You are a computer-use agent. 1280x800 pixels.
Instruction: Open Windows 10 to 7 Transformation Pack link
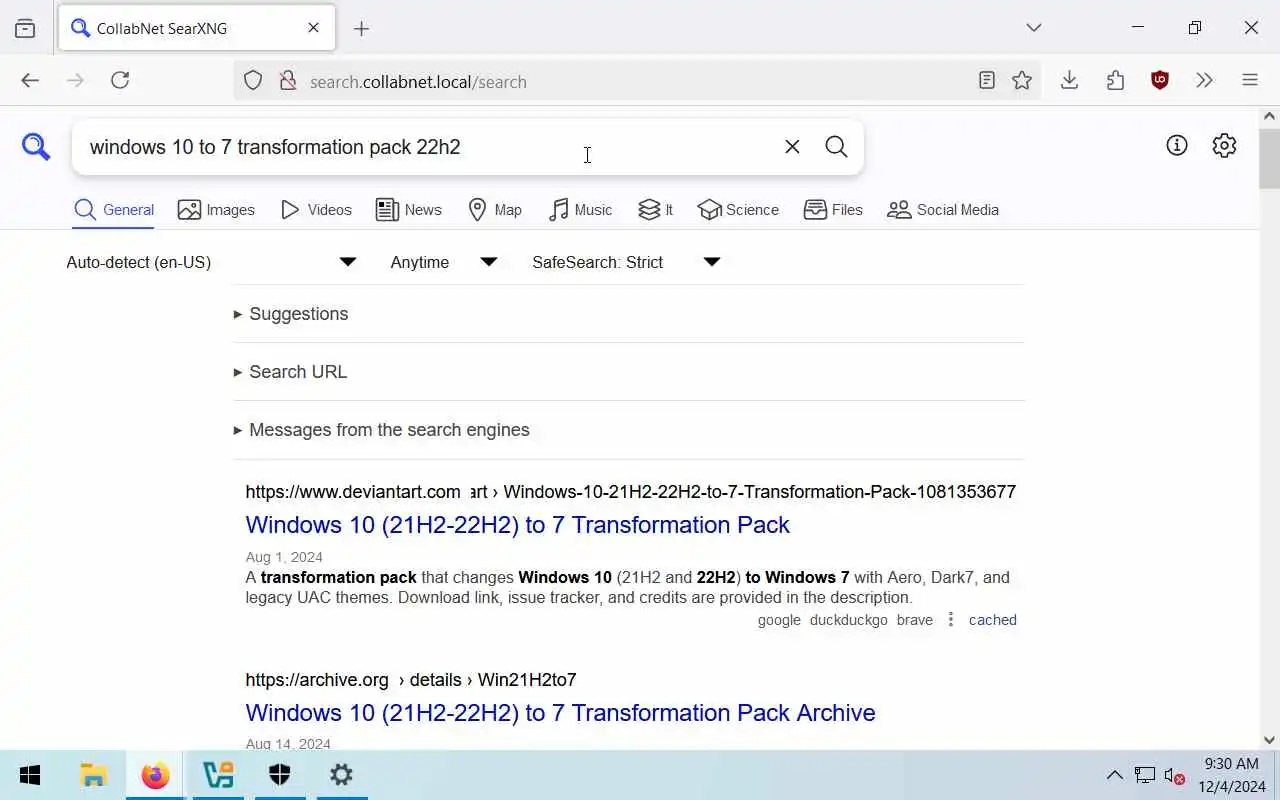coord(517,525)
